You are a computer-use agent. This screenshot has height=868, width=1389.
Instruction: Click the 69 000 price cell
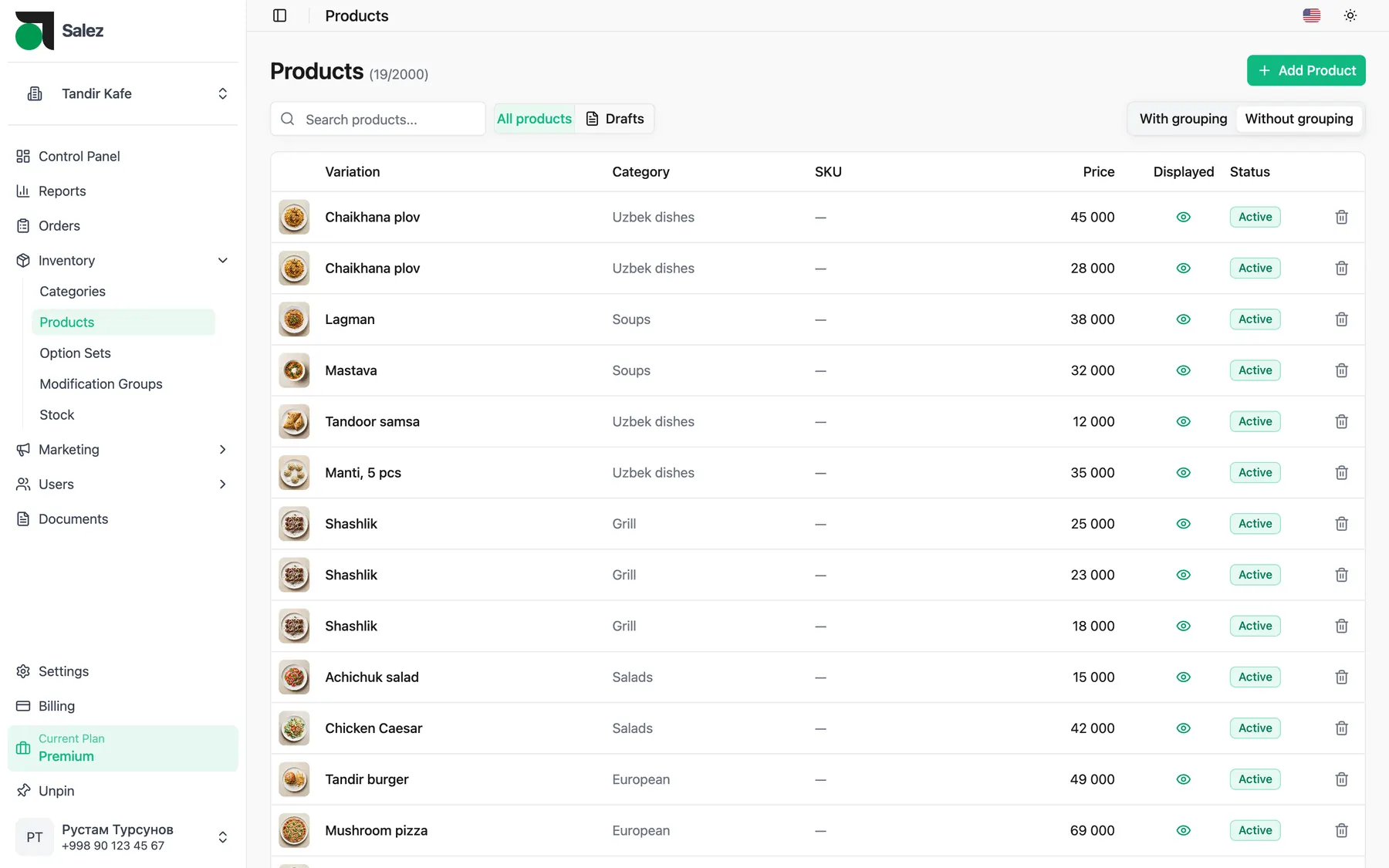(x=1092, y=830)
